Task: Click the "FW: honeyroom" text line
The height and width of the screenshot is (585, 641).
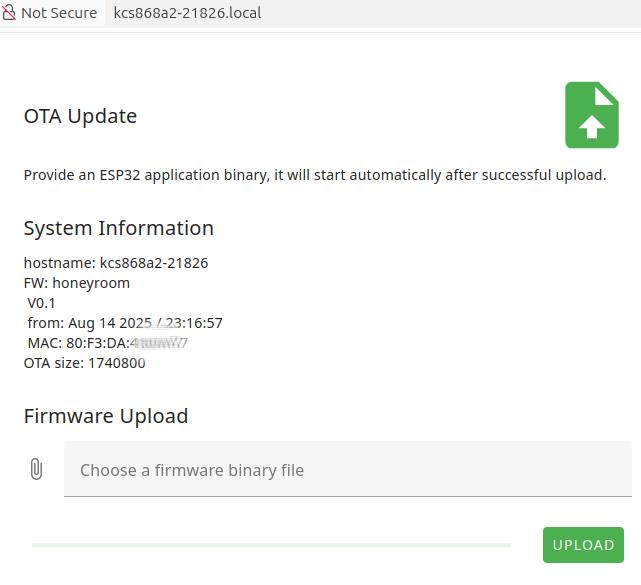Action: [77, 283]
